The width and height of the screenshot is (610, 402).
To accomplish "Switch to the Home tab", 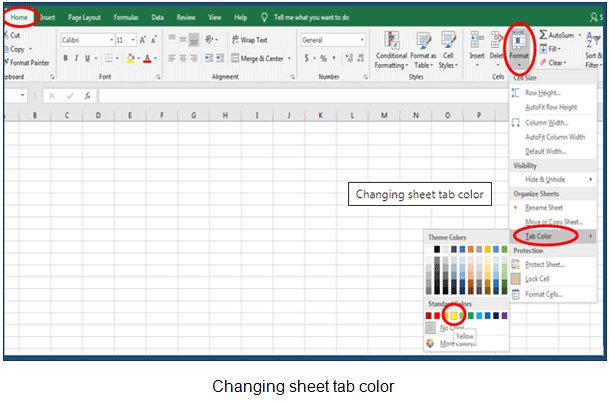I will point(19,18).
